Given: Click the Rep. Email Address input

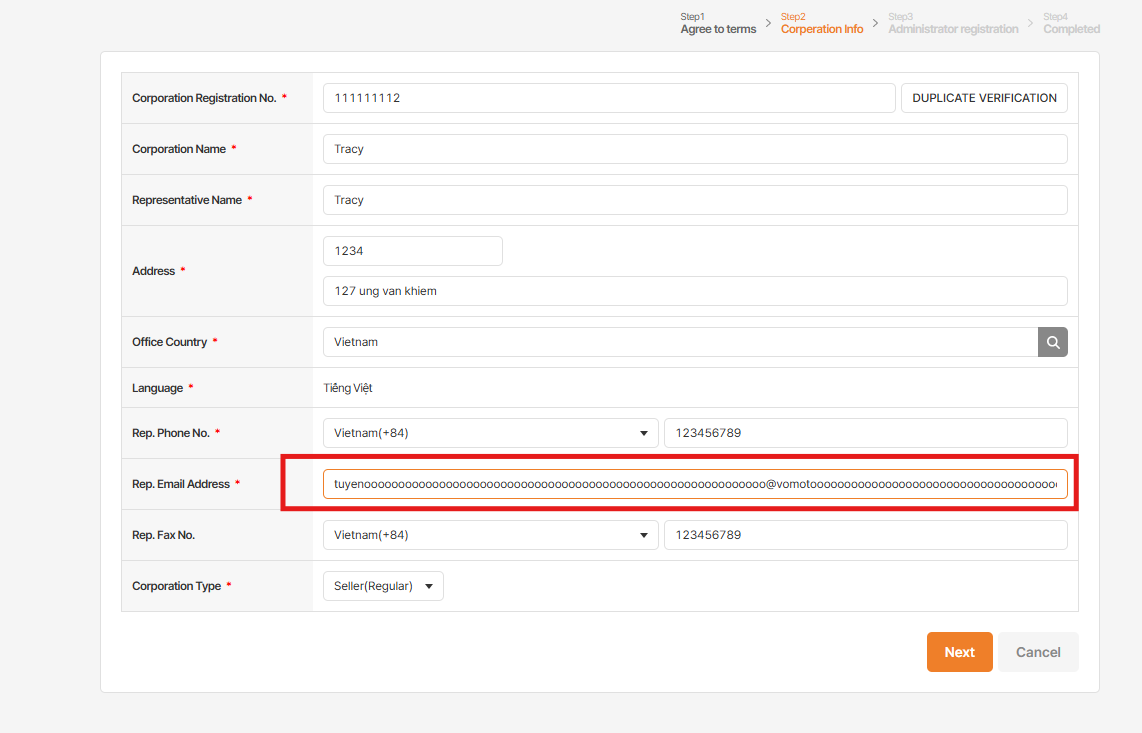Looking at the screenshot, I should coord(695,484).
